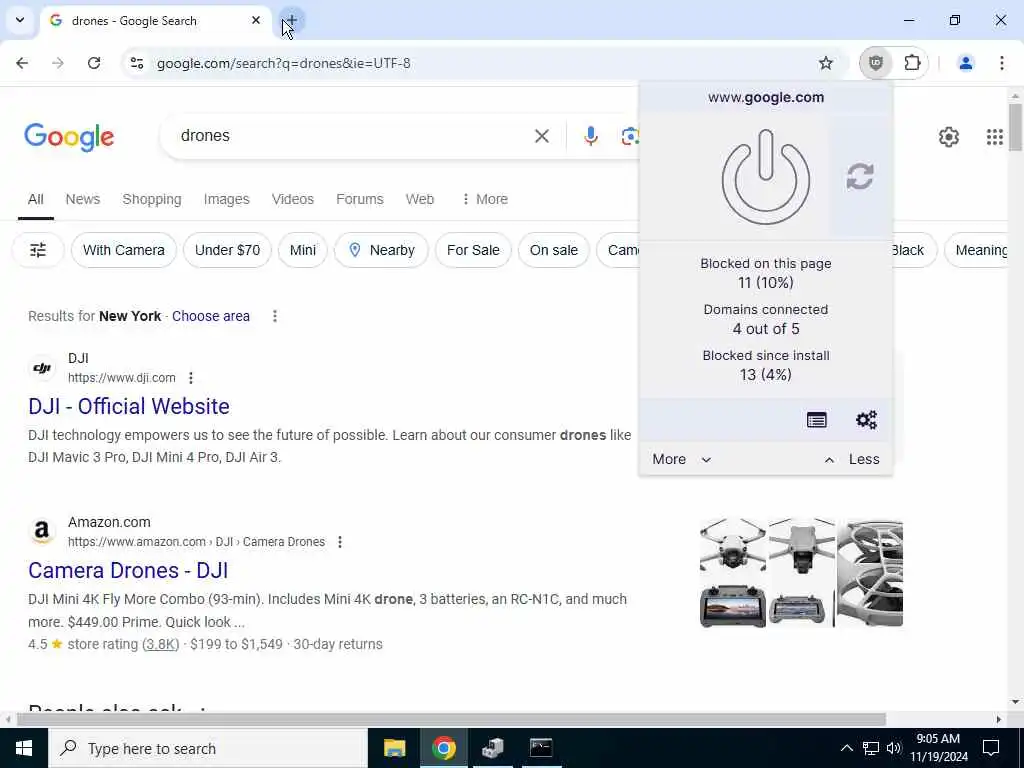Image resolution: width=1024 pixels, height=768 pixels.
Task: Click the Google logo
Action: tap(69, 137)
